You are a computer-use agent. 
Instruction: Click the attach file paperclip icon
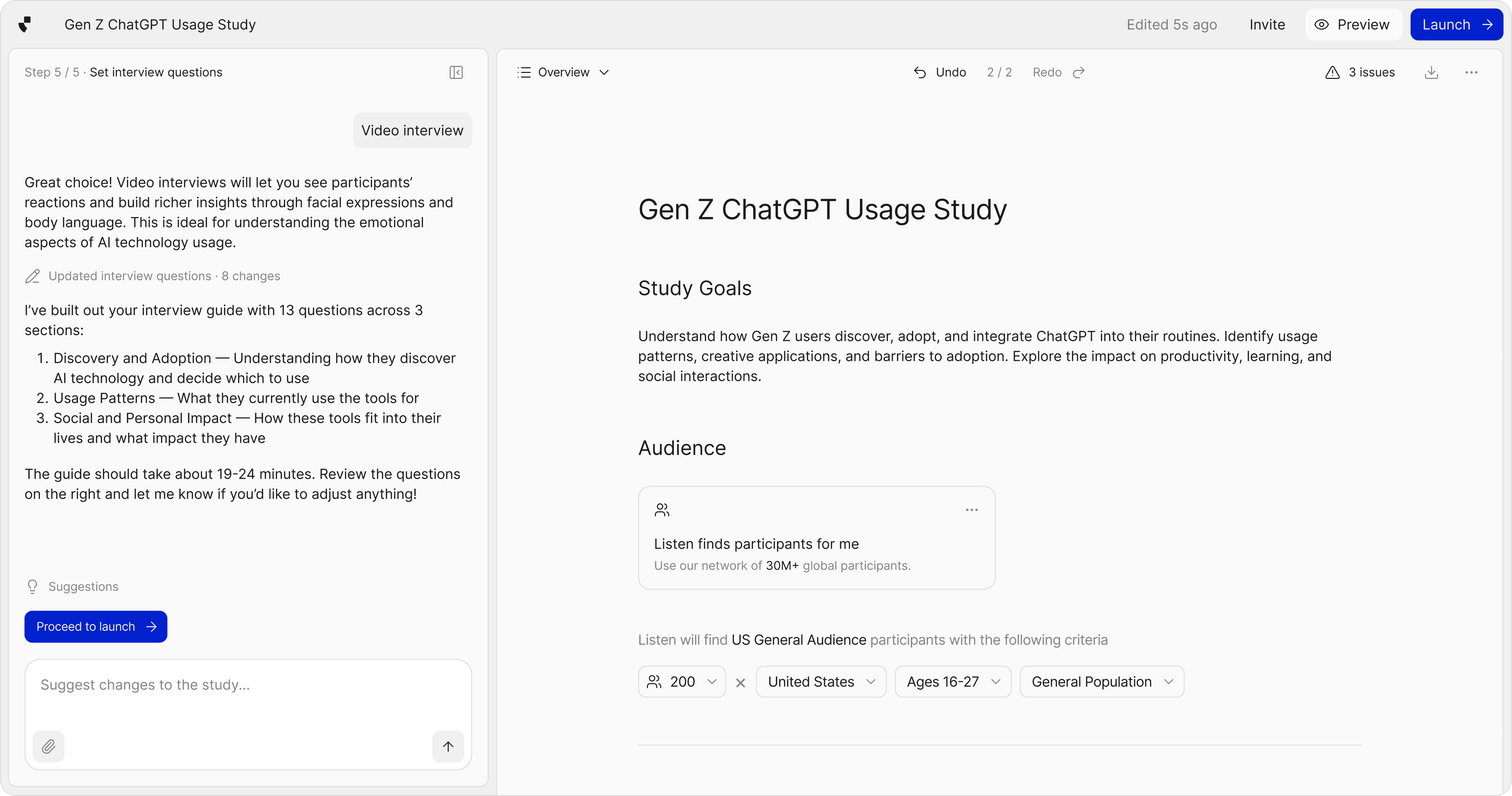pos(49,746)
